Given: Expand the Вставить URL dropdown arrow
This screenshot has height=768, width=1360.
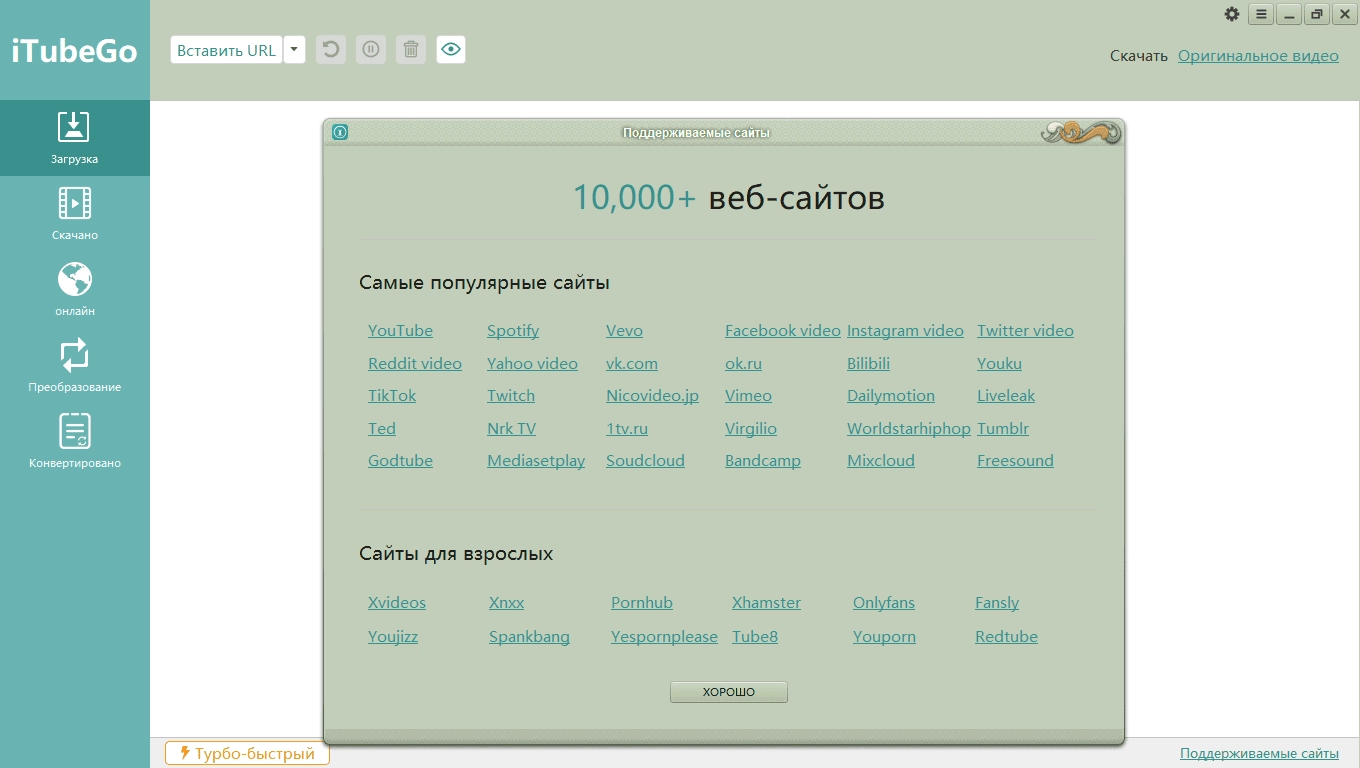Looking at the screenshot, I should pos(294,50).
